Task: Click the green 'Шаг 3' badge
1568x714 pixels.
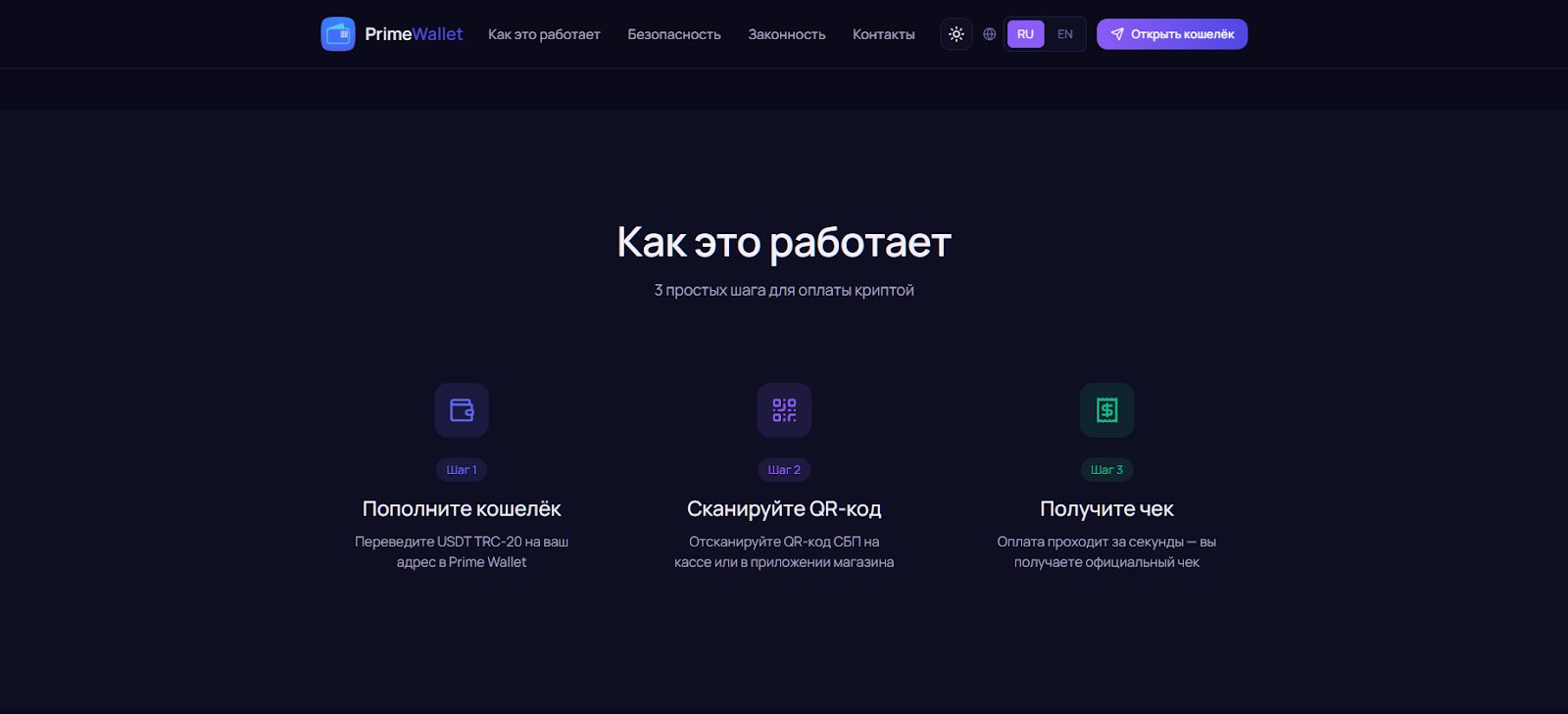Action: (x=1106, y=470)
